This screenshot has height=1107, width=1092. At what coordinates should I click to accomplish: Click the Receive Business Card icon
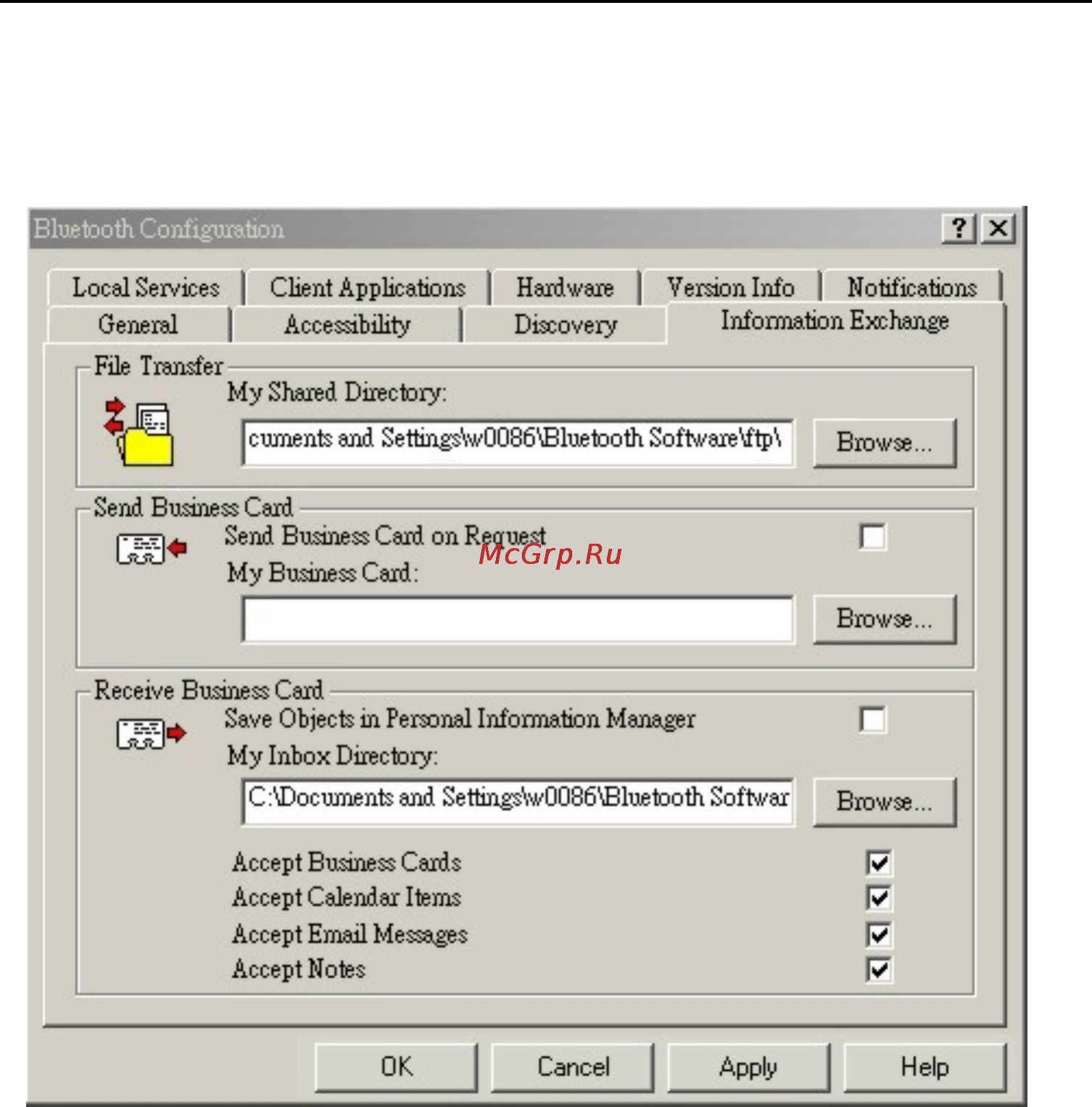(152, 734)
